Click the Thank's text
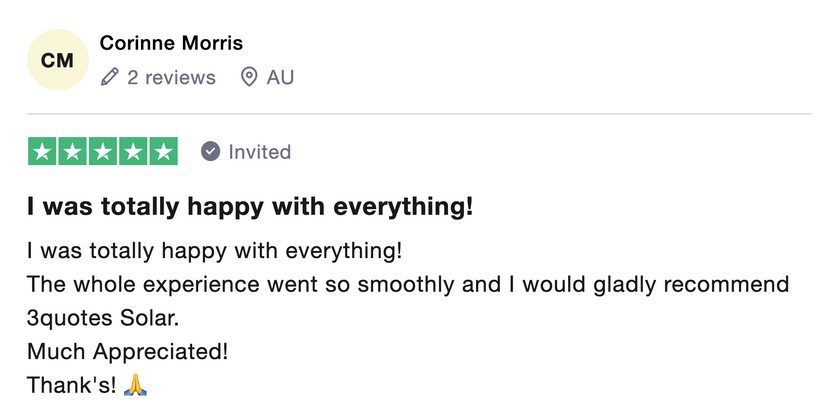This screenshot has height=404, width=840. (x=71, y=385)
